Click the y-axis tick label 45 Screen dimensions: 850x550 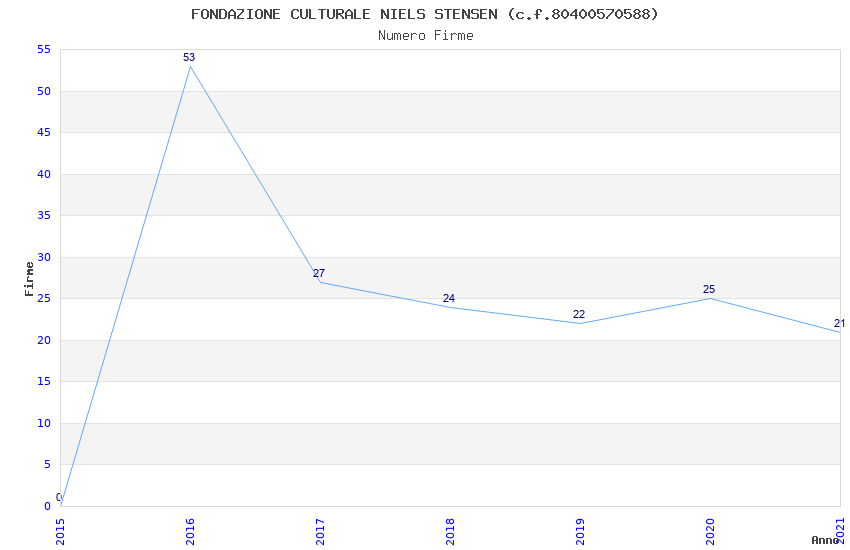click(44, 132)
